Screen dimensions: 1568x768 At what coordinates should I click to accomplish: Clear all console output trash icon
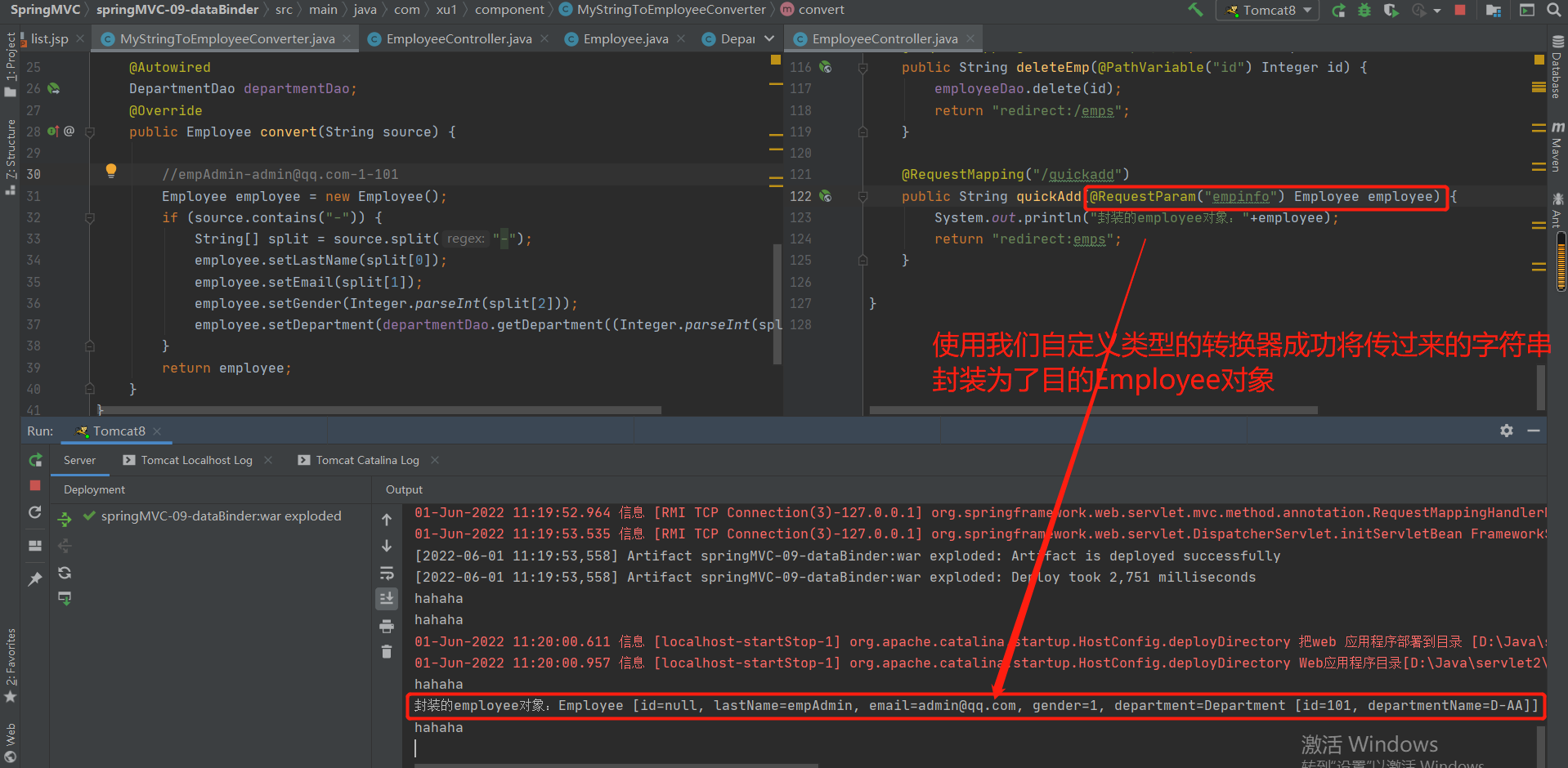(387, 652)
